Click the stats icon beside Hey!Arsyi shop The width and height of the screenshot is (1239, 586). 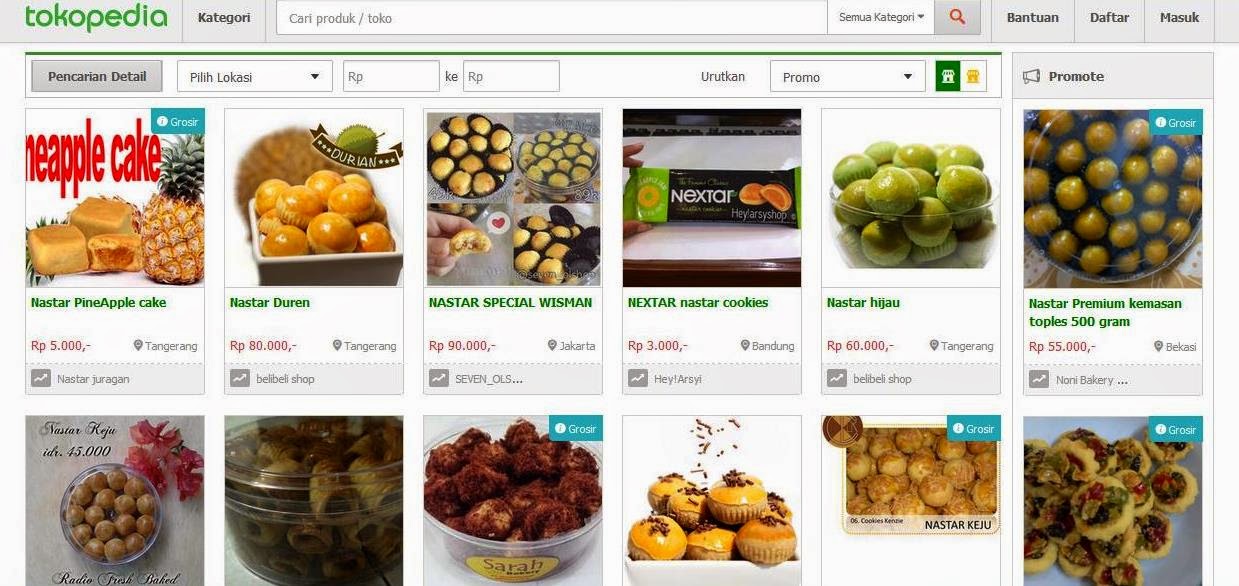(x=638, y=379)
